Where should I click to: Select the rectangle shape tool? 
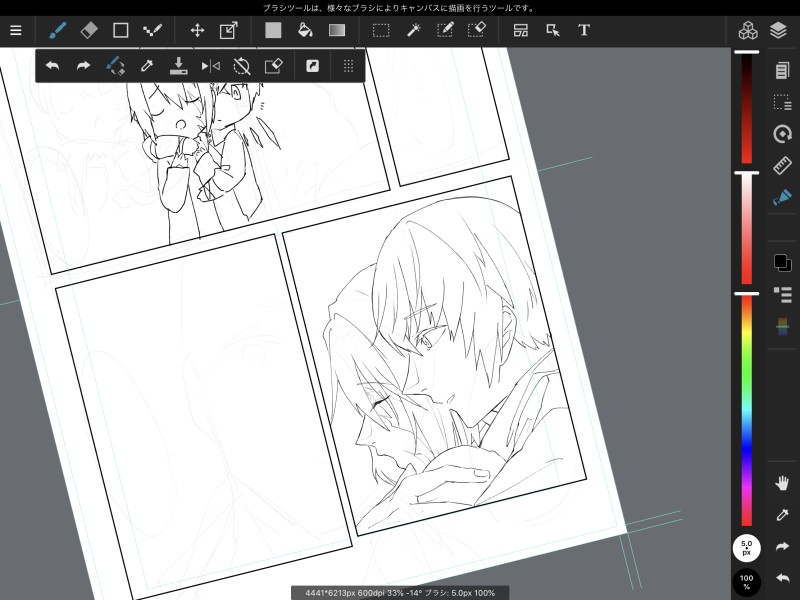pos(120,31)
